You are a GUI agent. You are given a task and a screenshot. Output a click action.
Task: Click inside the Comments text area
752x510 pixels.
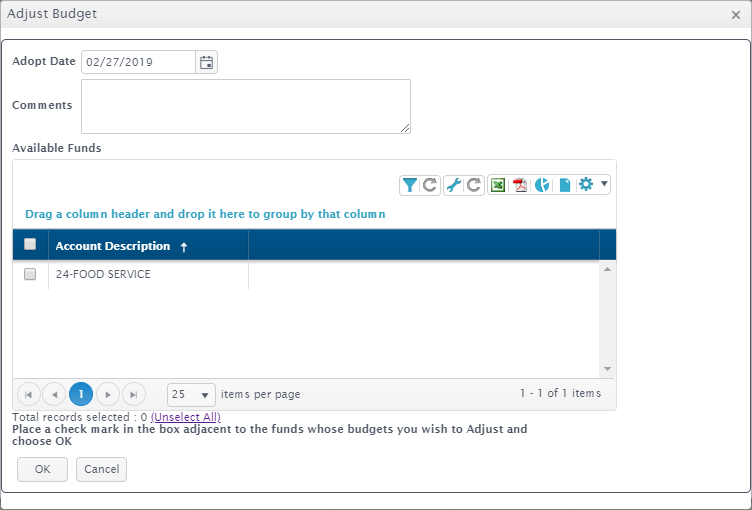click(x=246, y=107)
